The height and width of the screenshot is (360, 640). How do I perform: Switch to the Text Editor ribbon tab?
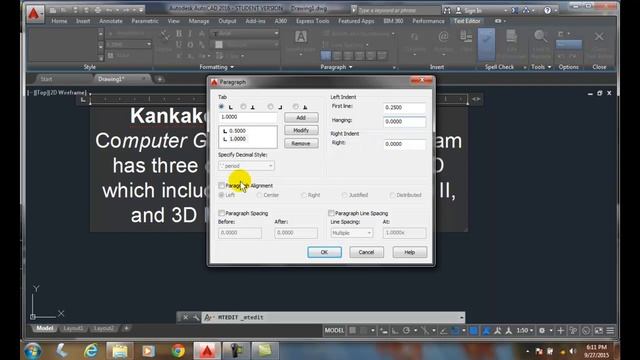467,21
